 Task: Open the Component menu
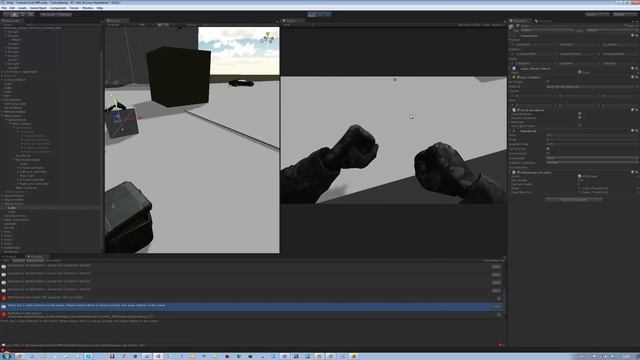(x=58, y=8)
